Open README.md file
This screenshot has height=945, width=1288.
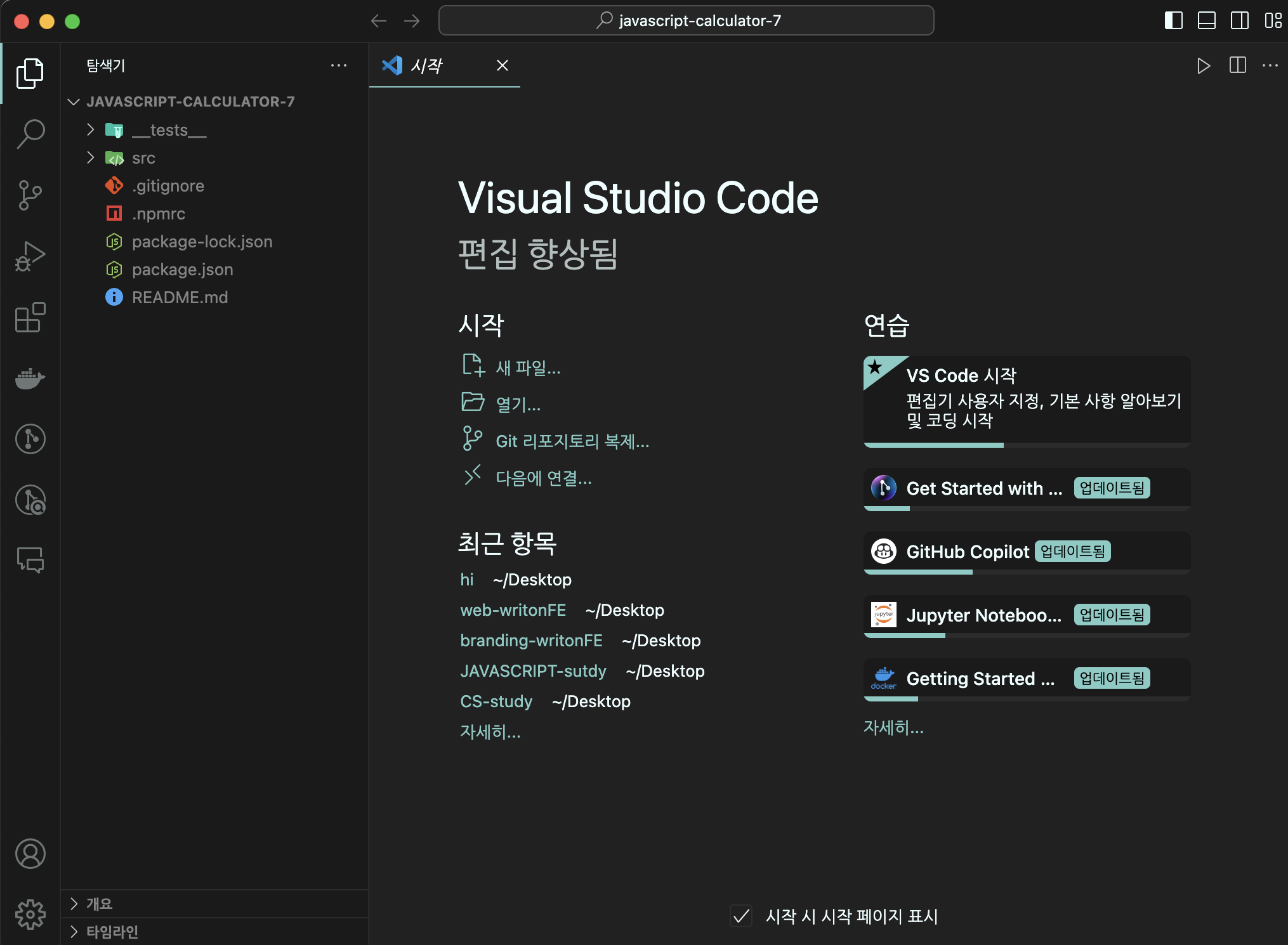(215, 297)
